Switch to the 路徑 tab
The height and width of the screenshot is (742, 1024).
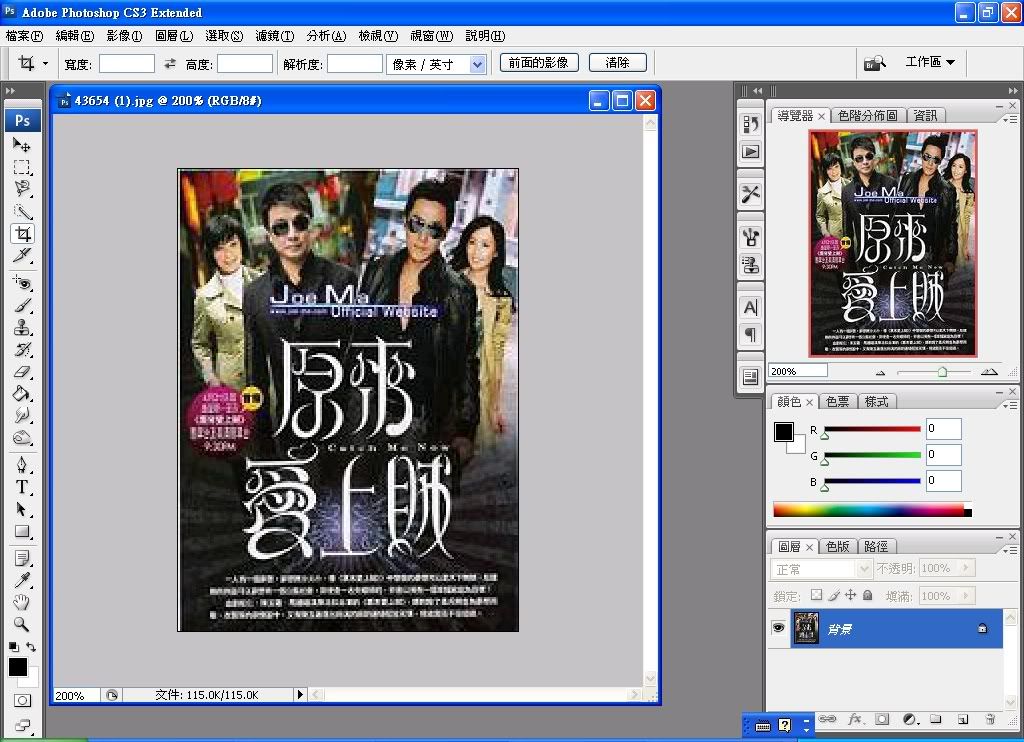pos(875,547)
